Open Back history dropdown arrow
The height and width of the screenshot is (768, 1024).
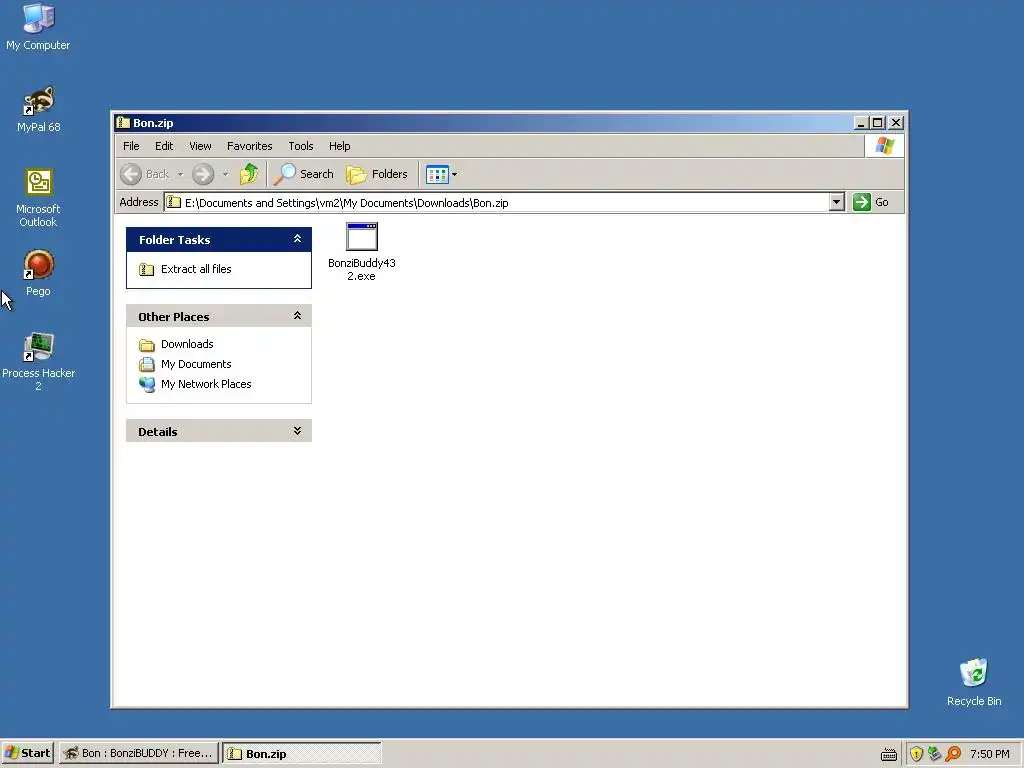click(180, 174)
